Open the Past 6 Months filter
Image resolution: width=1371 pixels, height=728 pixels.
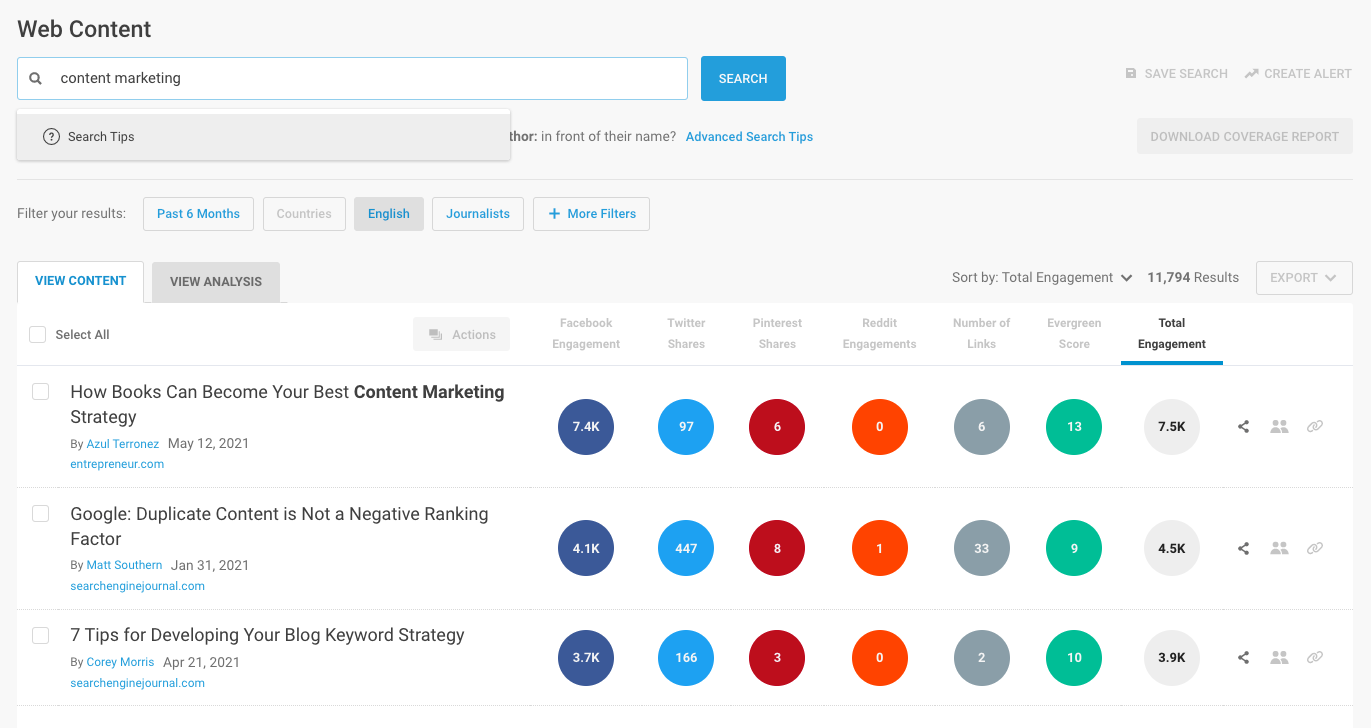(198, 214)
